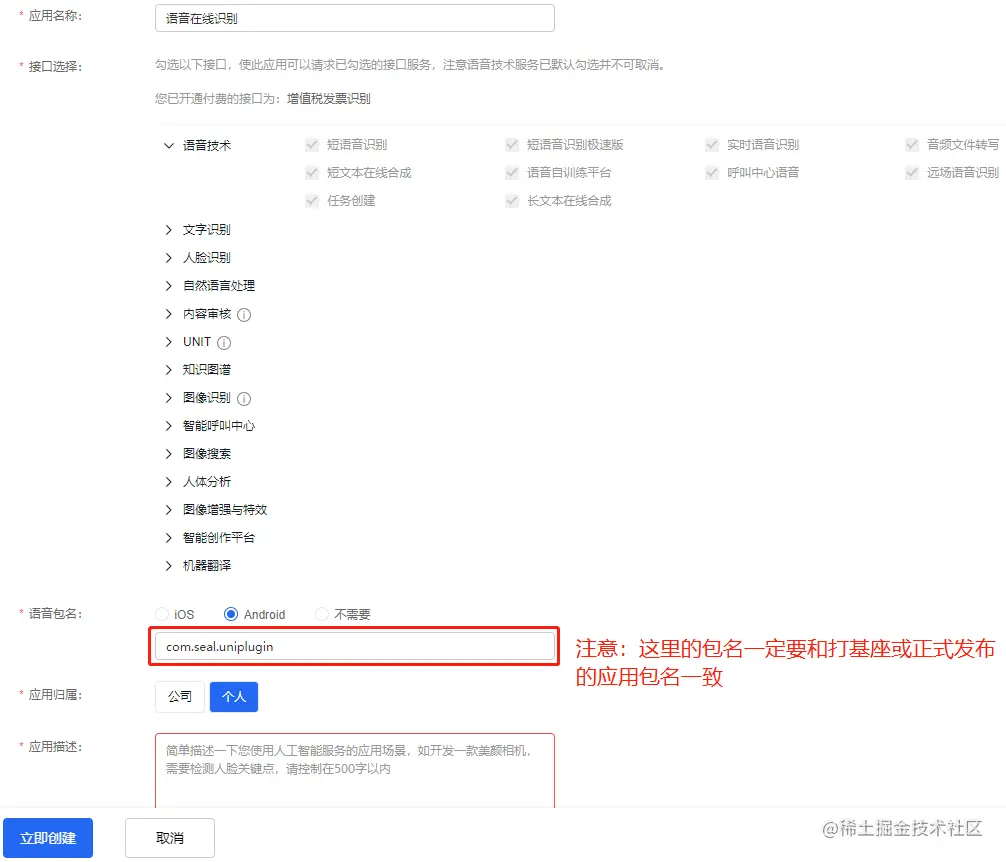Viewport: 1006px width, 862px height.
Task: Check the 呼叫中心语音 checkbox
Action: (x=711, y=172)
